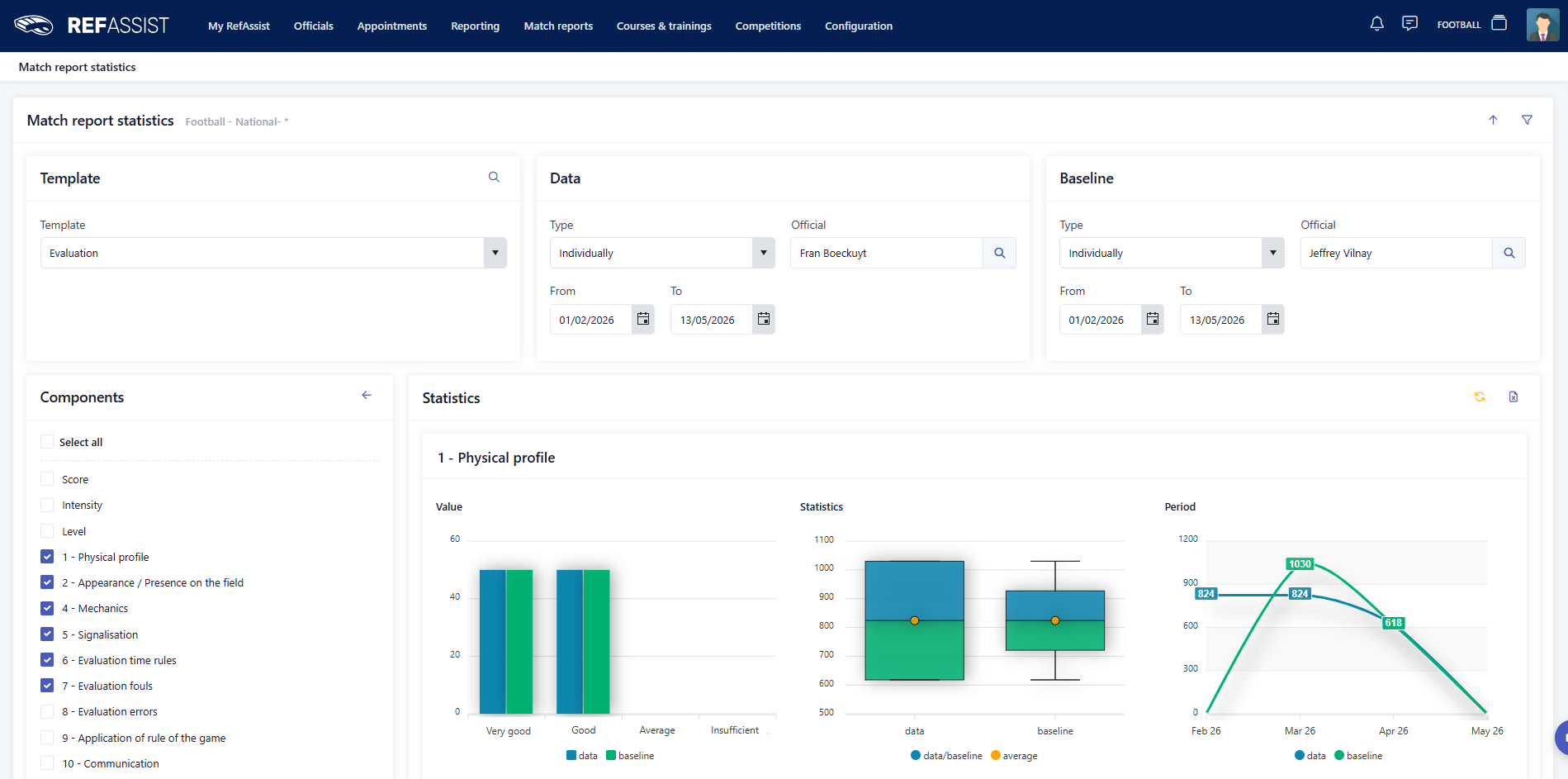
Task: Toggle the baseline legend in Value chart
Action: click(x=630, y=755)
